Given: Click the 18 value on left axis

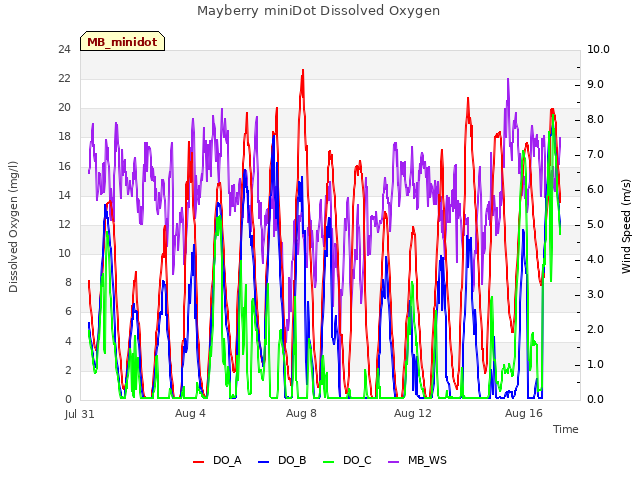Looking at the screenshot, I should click(x=64, y=137).
